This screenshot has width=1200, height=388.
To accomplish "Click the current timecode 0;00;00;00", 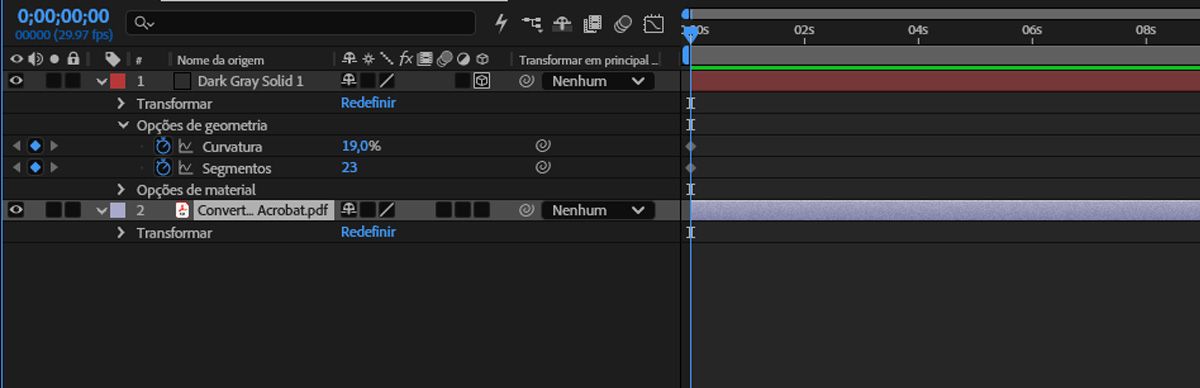I will click(x=63, y=16).
